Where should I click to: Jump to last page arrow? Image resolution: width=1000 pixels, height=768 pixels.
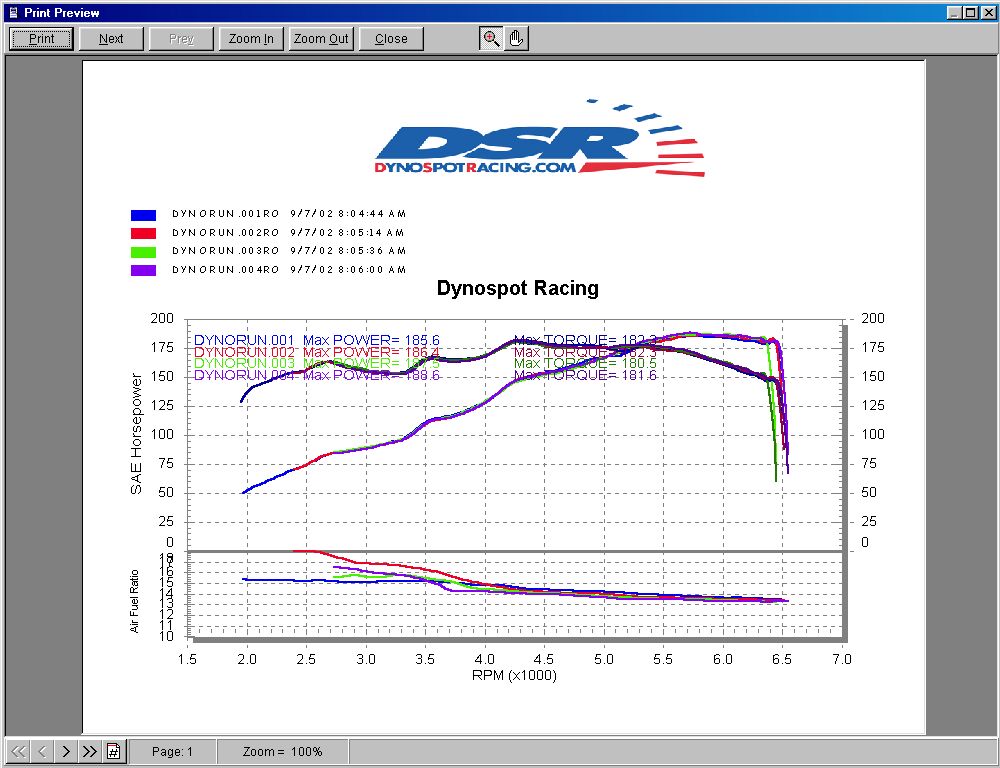pyautogui.click(x=89, y=751)
